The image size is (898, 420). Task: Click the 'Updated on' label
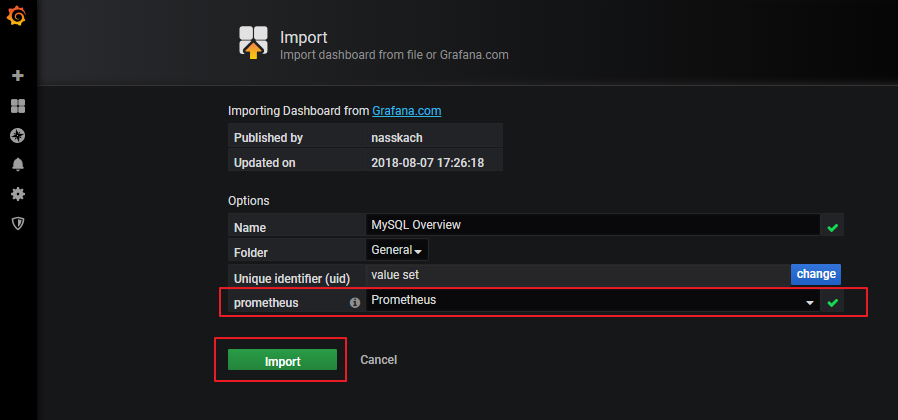click(265, 163)
